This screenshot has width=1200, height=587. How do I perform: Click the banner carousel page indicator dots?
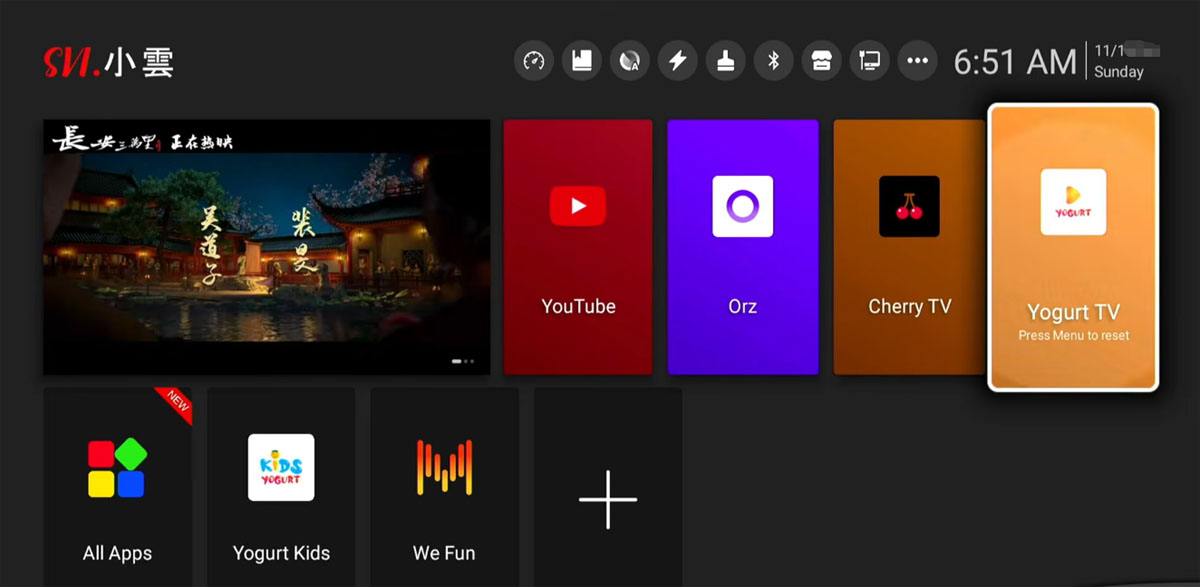click(x=463, y=360)
